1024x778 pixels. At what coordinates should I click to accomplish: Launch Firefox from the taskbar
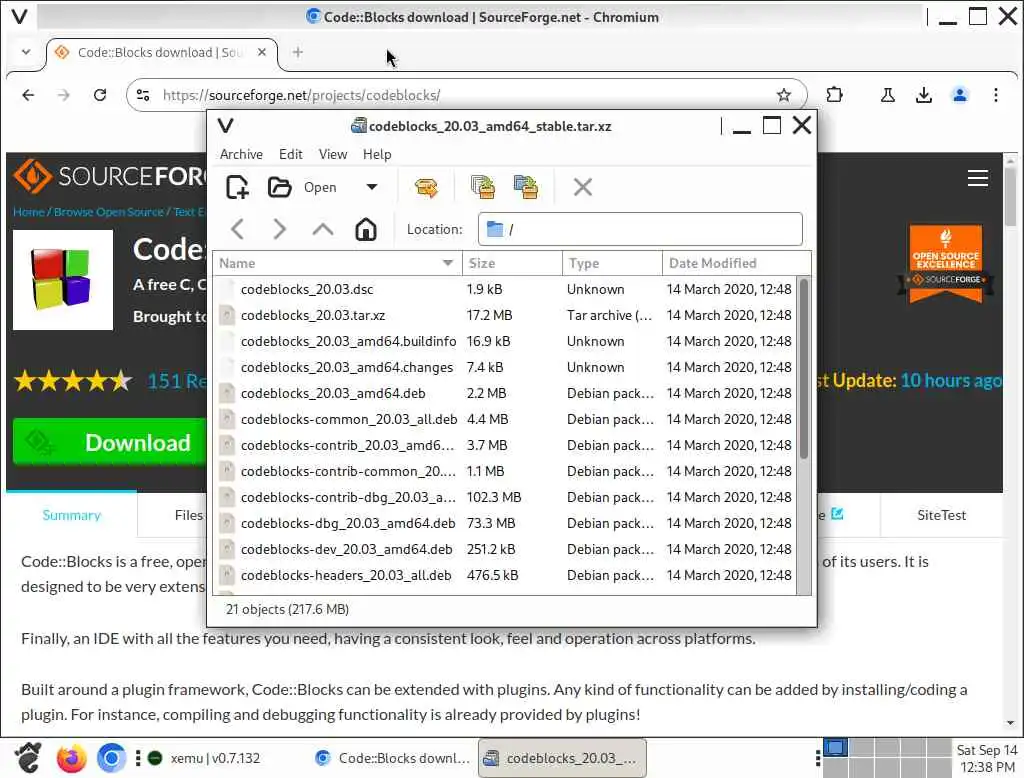pos(71,758)
